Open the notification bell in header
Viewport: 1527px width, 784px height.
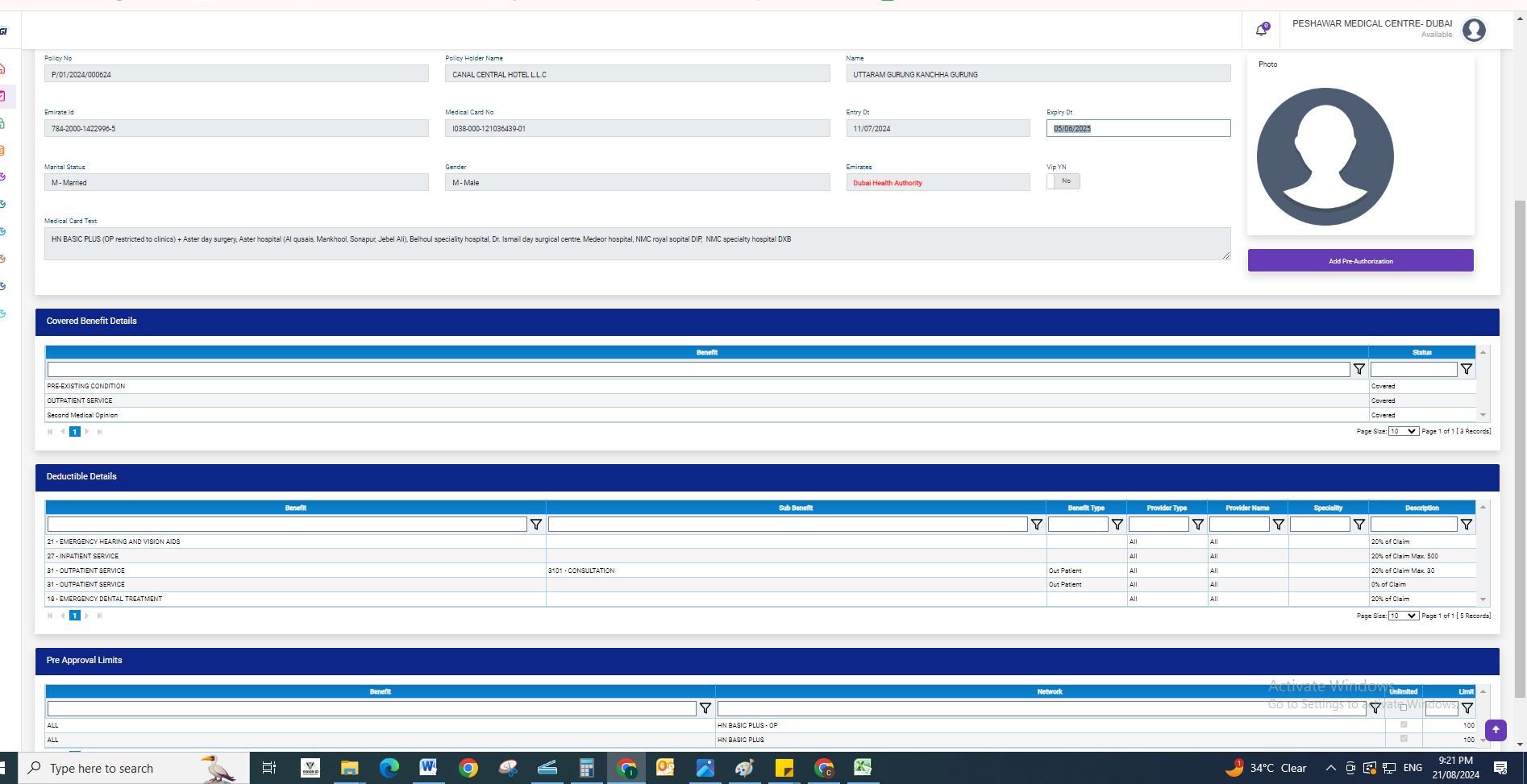pyautogui.click(x=1261, y=31)
